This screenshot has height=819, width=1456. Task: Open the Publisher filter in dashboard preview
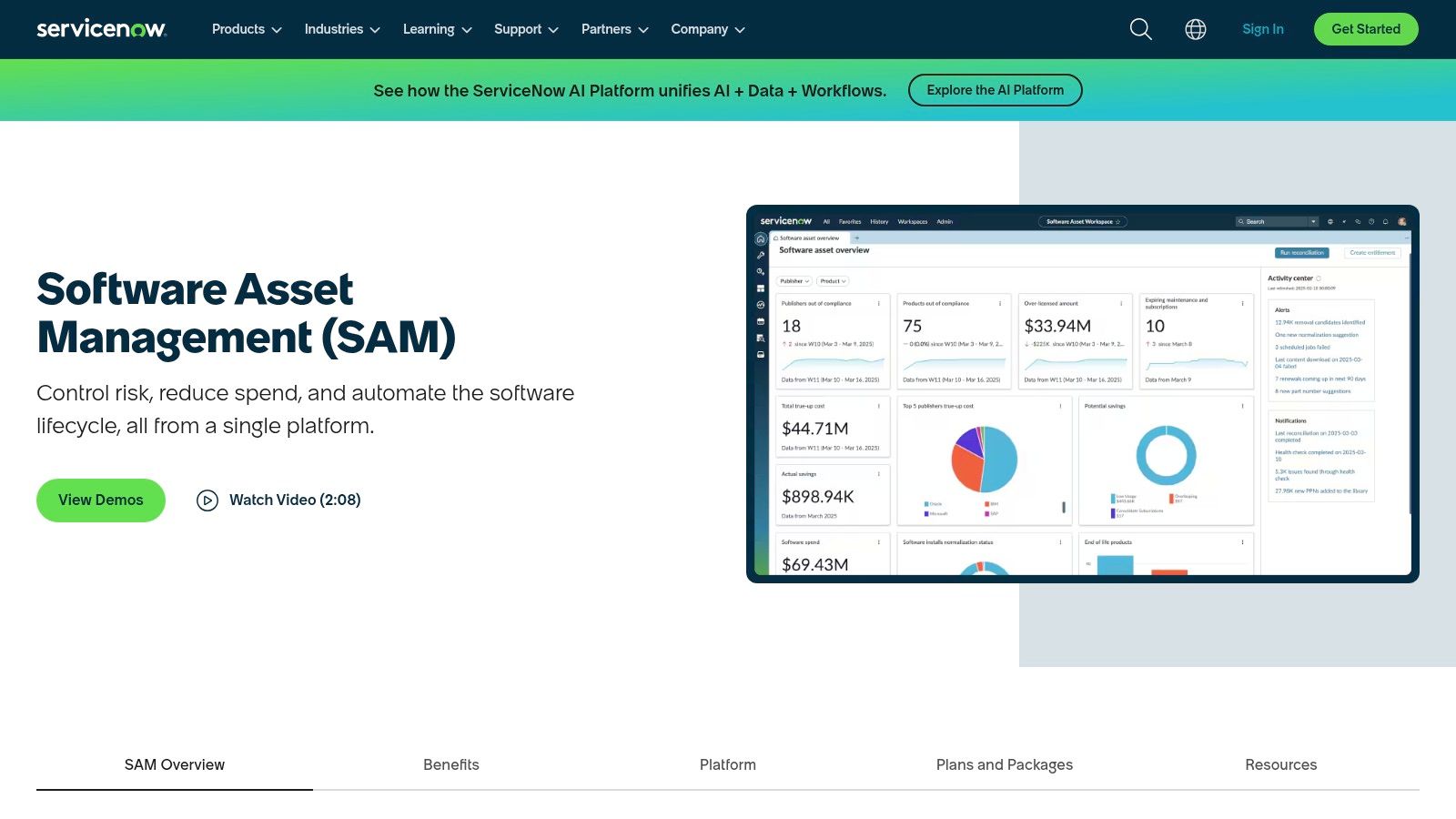click(794, 281)
